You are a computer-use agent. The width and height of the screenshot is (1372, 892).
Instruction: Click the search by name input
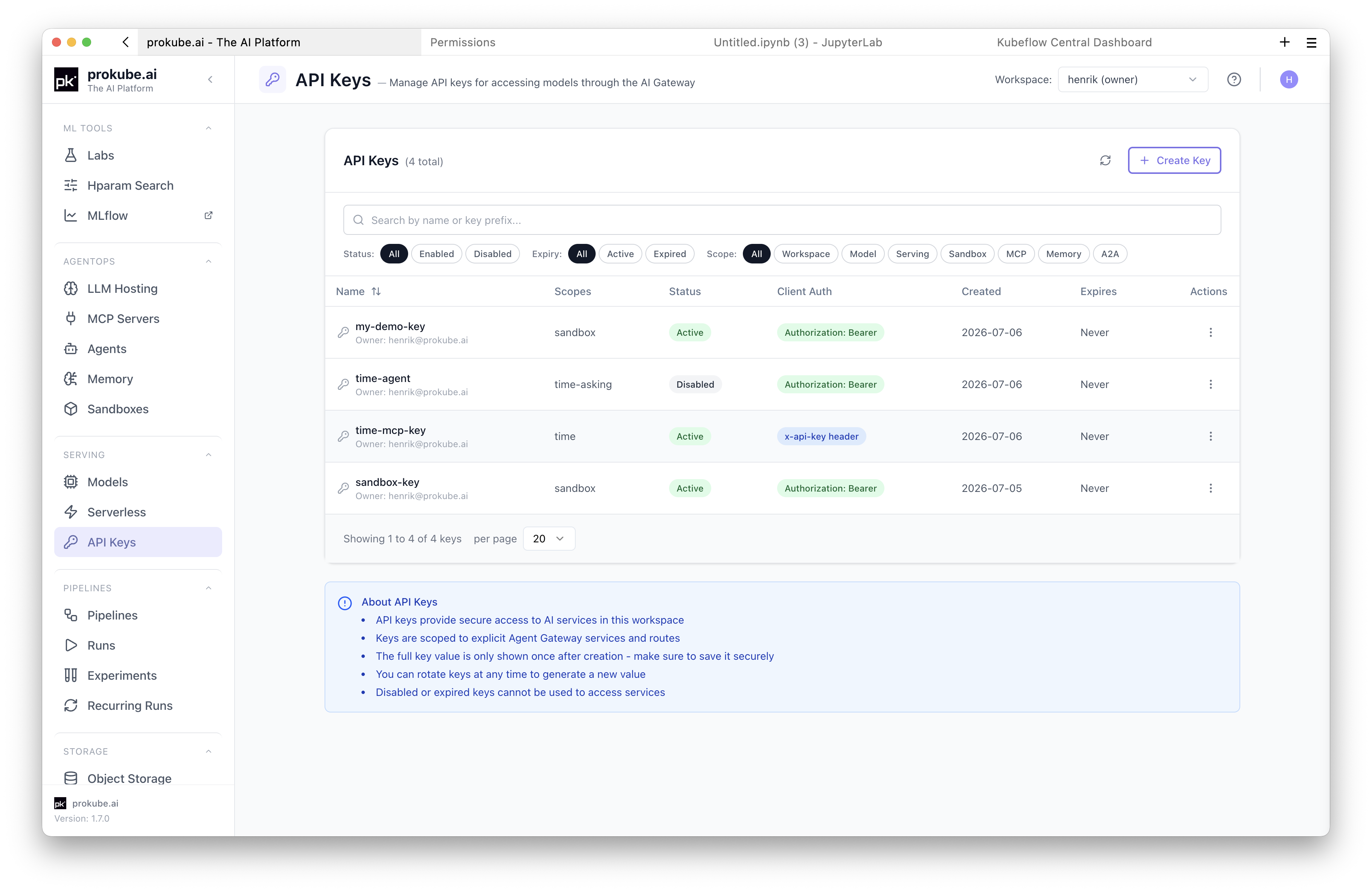[782, 220]
